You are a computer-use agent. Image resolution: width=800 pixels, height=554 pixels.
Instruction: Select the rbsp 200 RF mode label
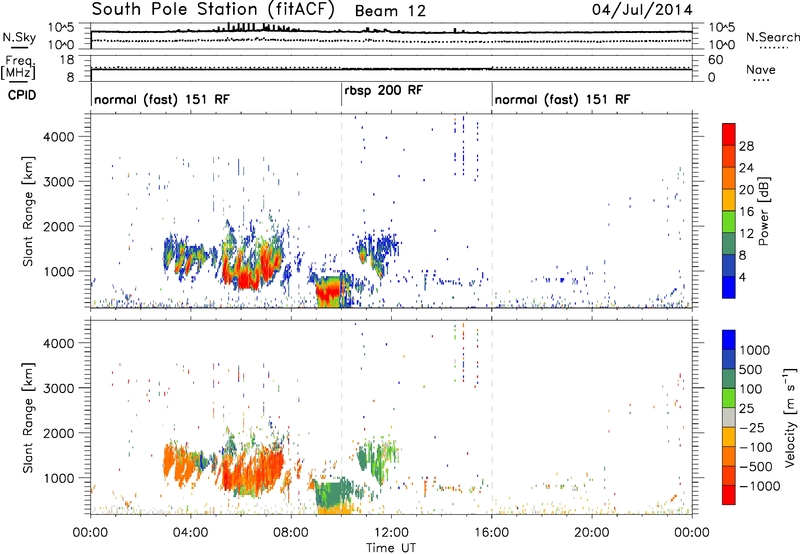384,90
